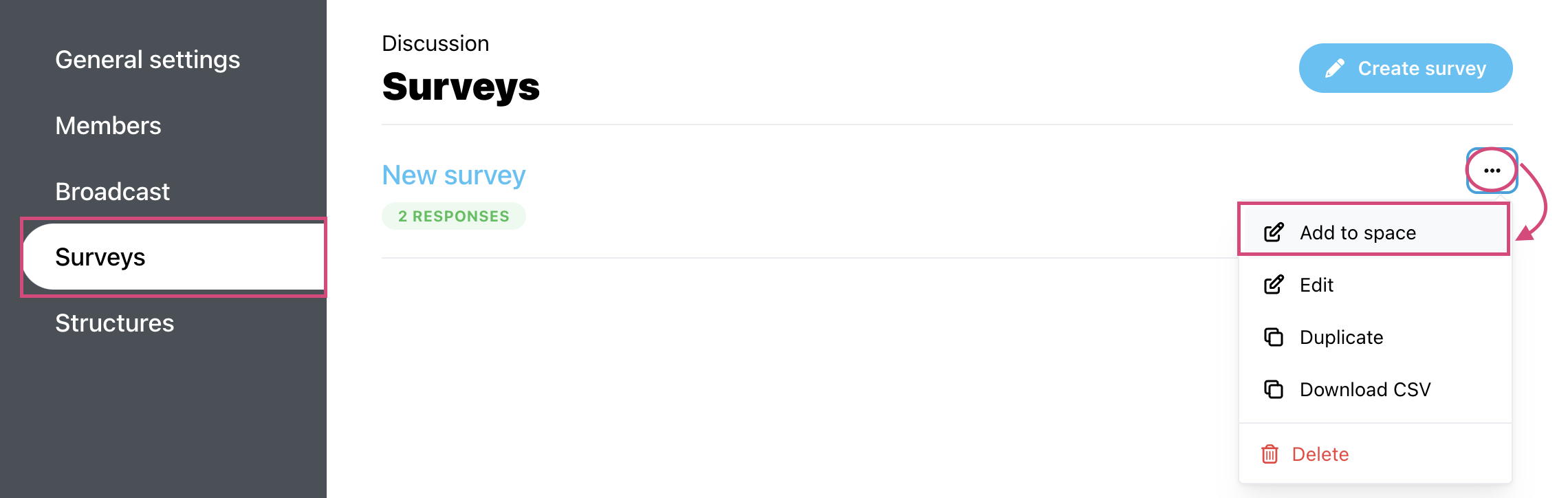Screen dimensions: 1568x498
Task: Click the Download CSV icon
Action: (x=1274, y=389)
